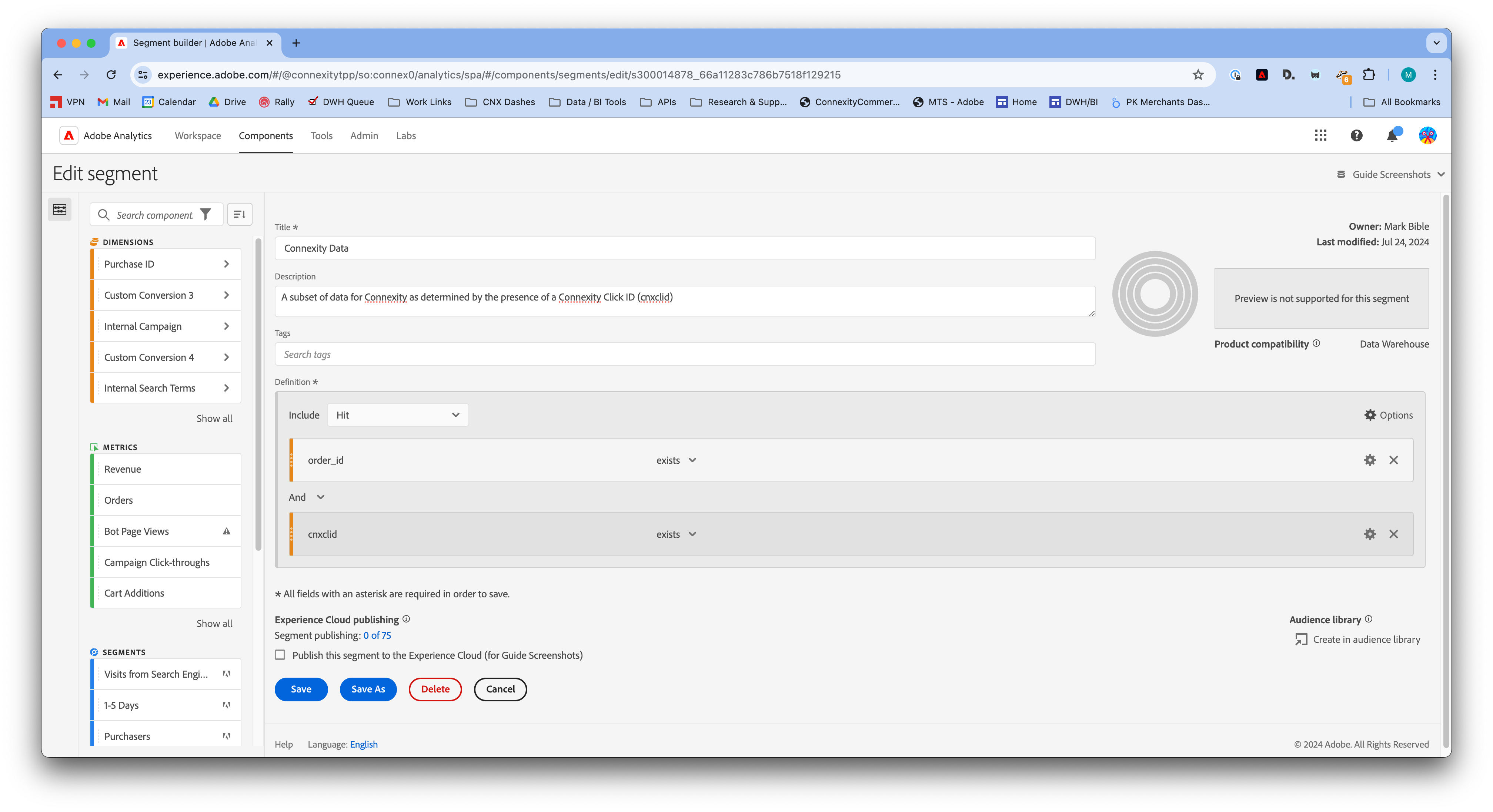This screenshot has width=1493, height=812.
Task: Click the Title field Connexity Data
Action: (x=685, y=248)
